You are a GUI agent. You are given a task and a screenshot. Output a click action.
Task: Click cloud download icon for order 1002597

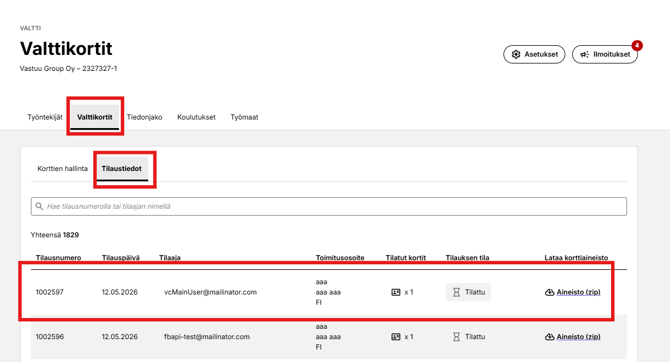[550, 292]
